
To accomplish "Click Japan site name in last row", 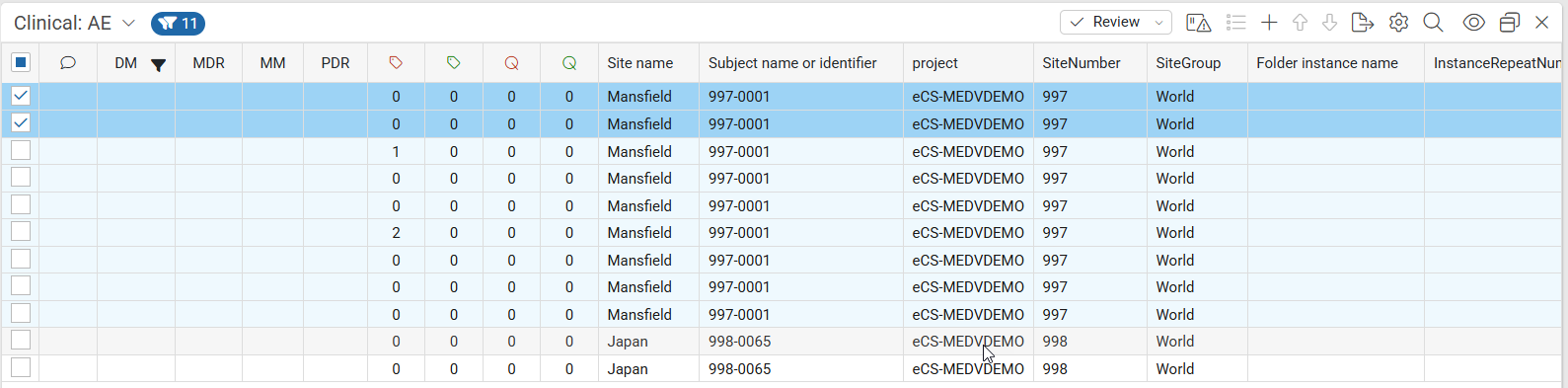I will 628,369.
